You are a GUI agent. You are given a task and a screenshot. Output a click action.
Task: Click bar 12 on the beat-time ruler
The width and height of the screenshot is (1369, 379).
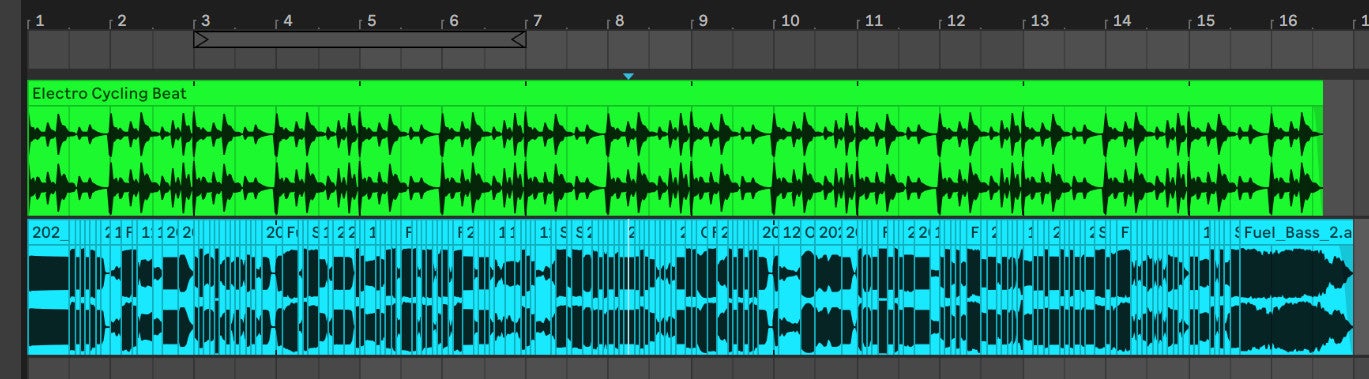[955, 20]
